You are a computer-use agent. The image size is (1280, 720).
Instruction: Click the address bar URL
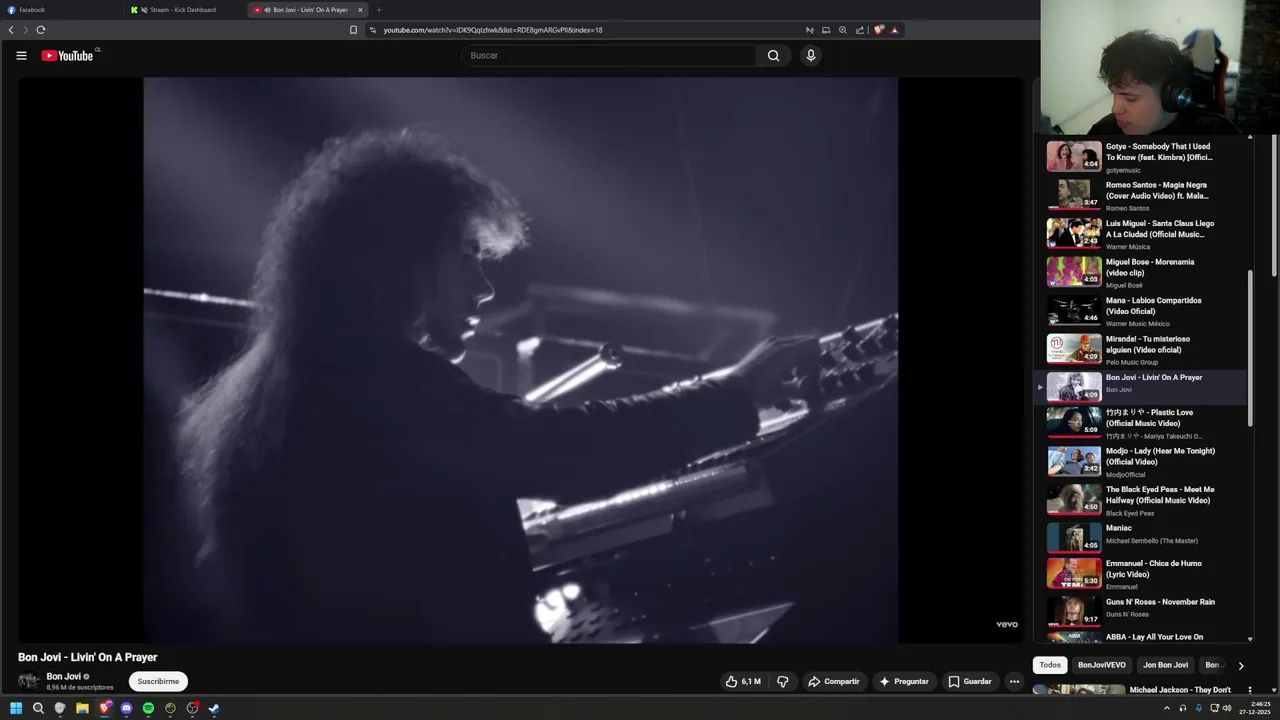tap(493, 30)
